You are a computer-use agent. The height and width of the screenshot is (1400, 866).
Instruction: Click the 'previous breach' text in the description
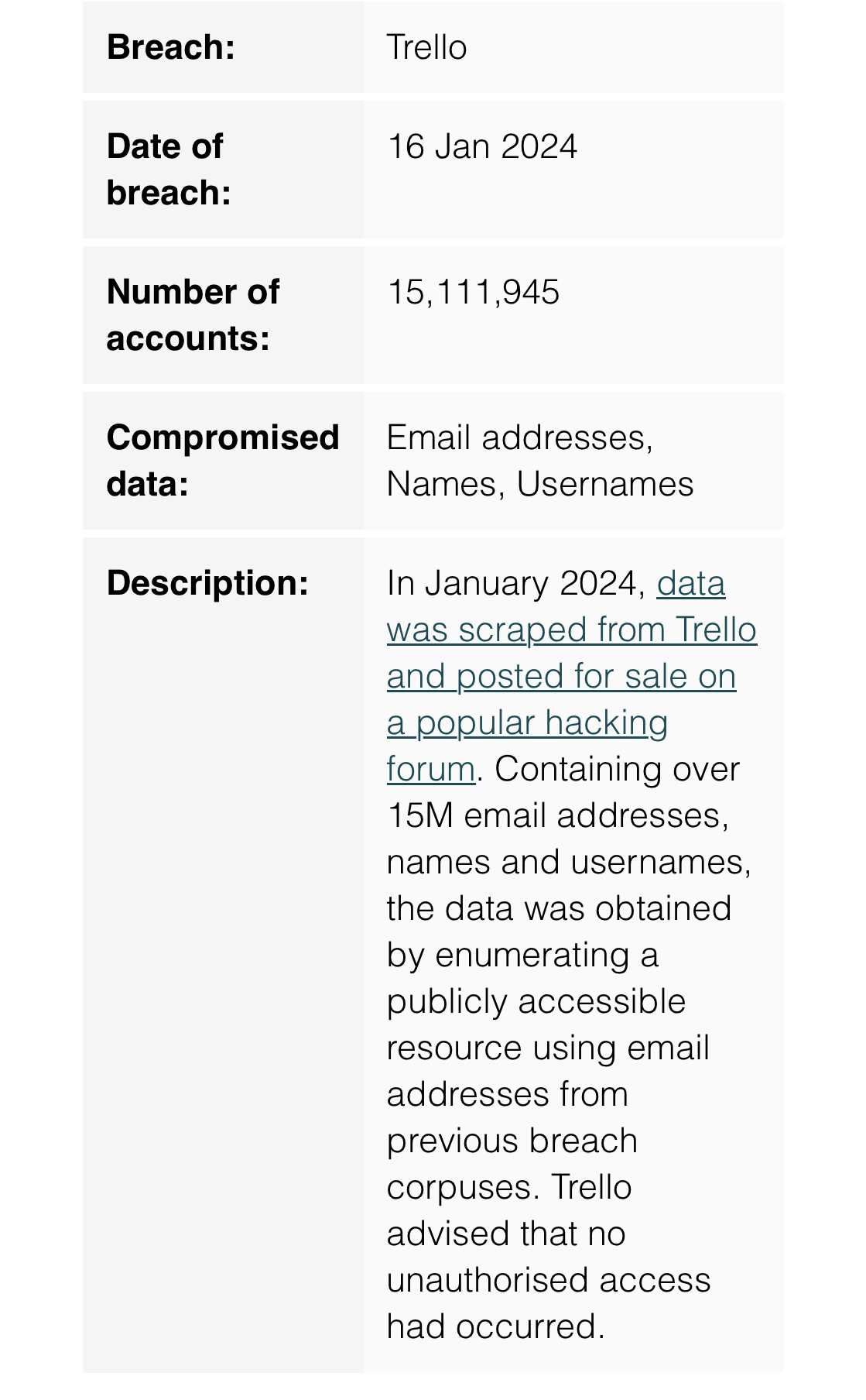coord(512,1141)
